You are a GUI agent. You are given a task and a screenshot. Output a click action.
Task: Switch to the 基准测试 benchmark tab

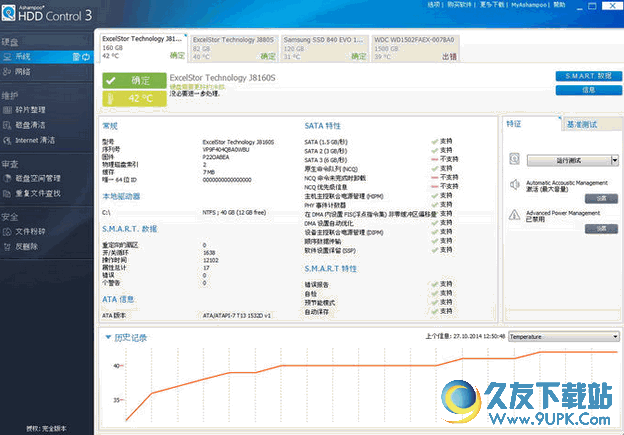[592, 125]
